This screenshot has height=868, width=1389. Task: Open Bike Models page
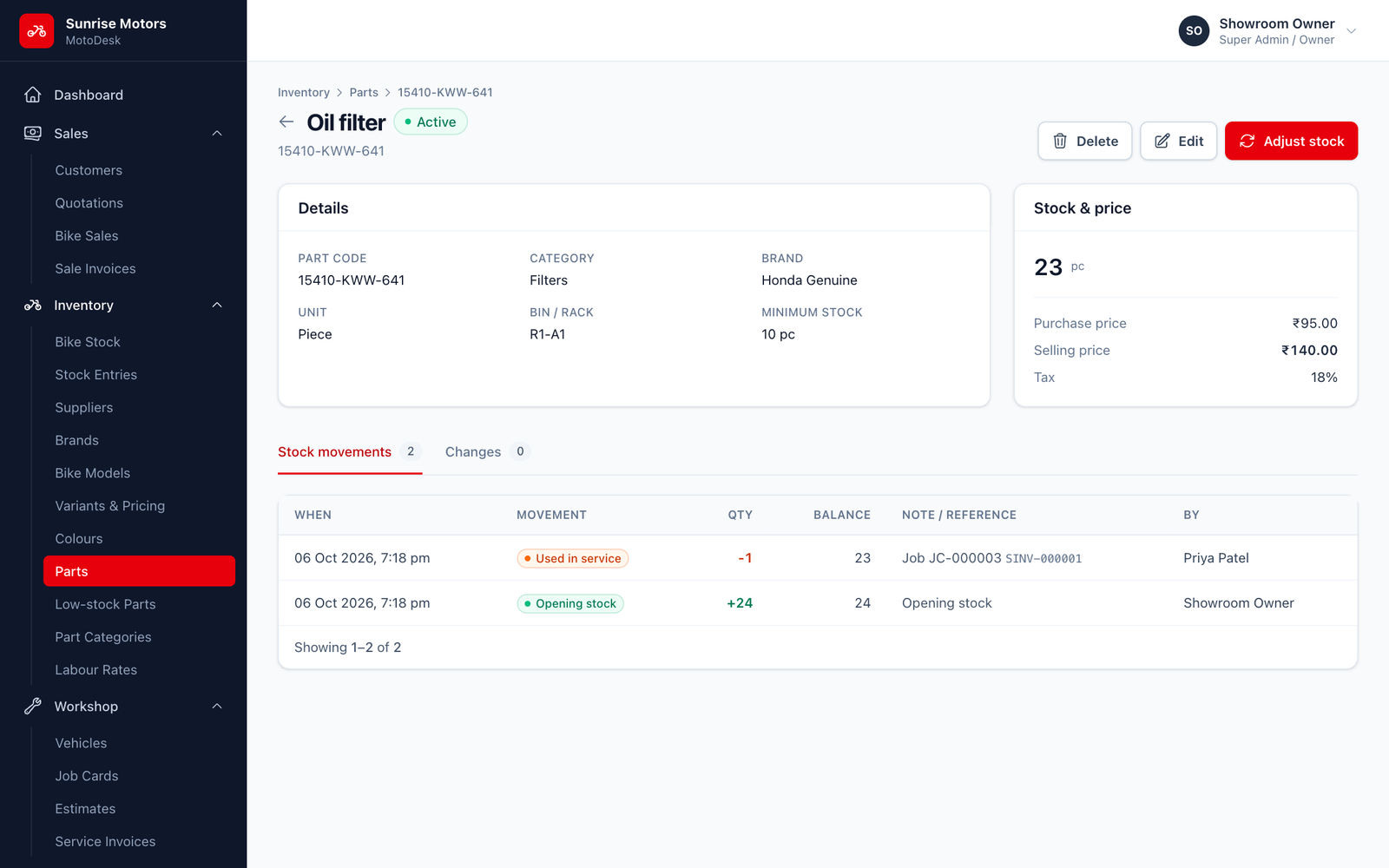(x=139, y=473)
